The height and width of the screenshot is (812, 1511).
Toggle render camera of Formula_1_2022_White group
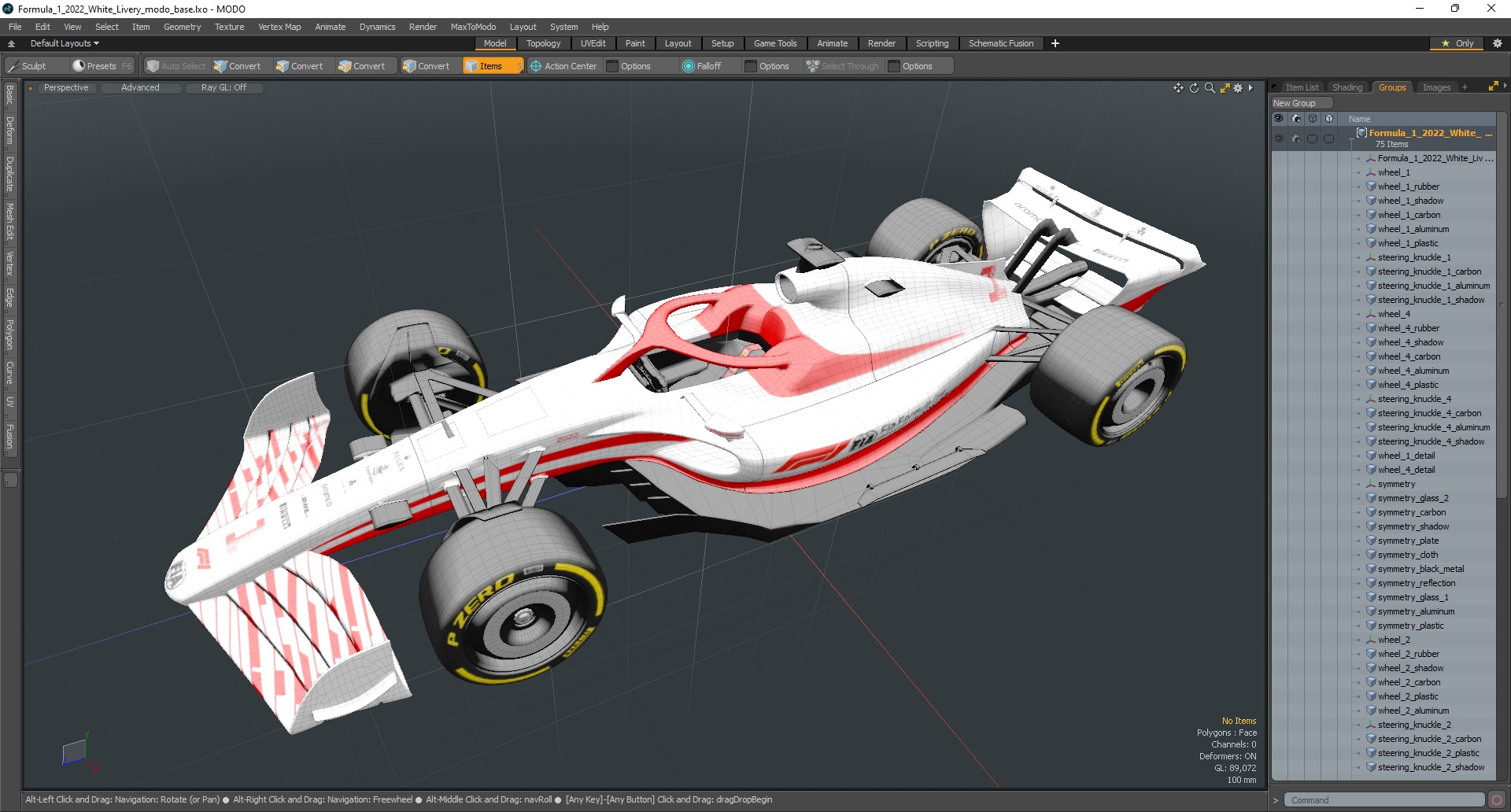click(x=1296, y=138)
